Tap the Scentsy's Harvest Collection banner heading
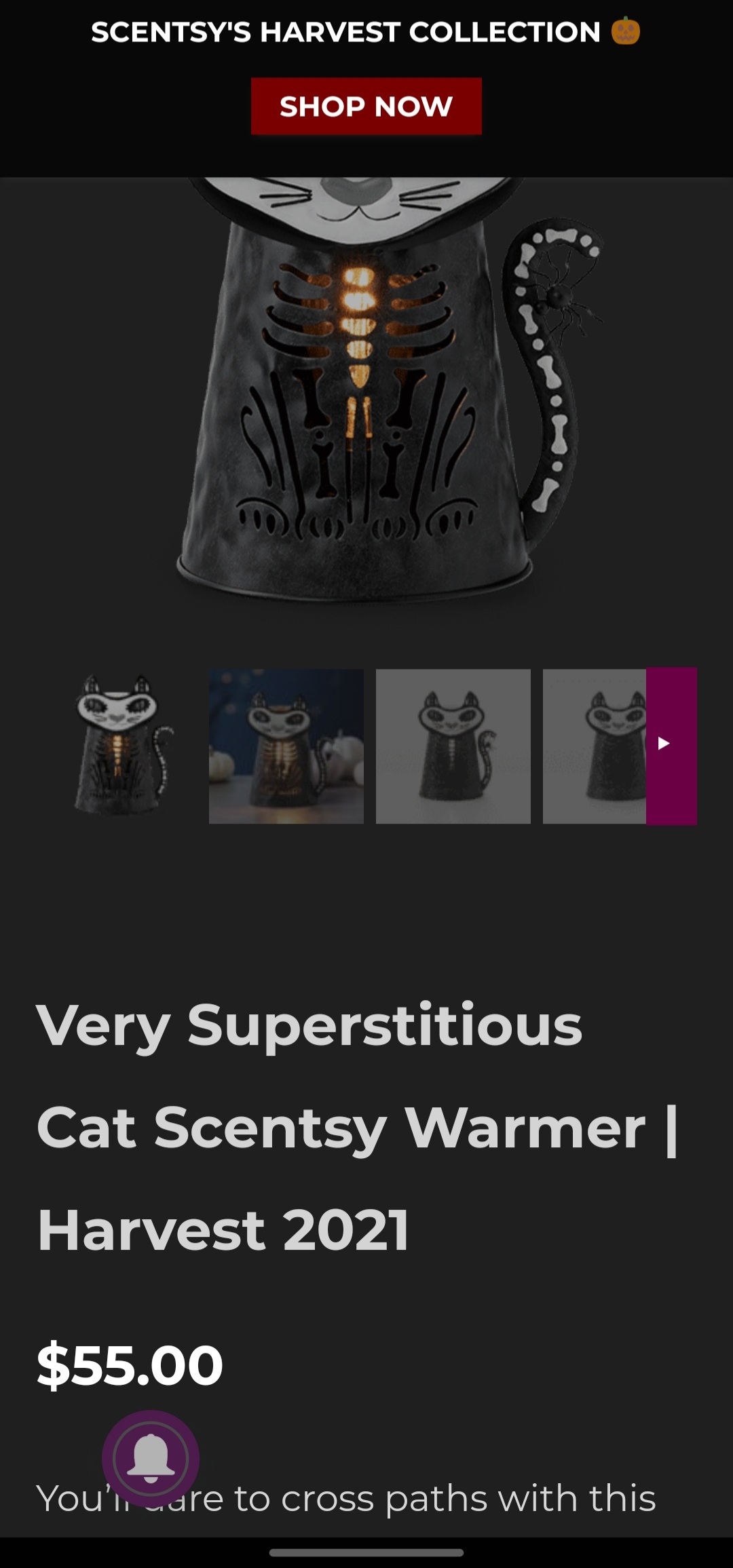 pos(346,32)
